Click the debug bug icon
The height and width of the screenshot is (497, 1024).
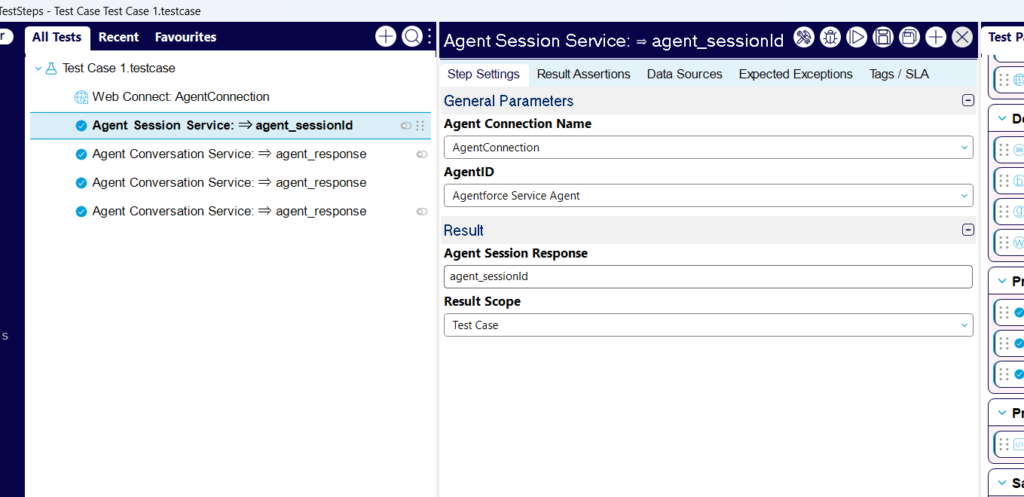(x=830, y=38)
